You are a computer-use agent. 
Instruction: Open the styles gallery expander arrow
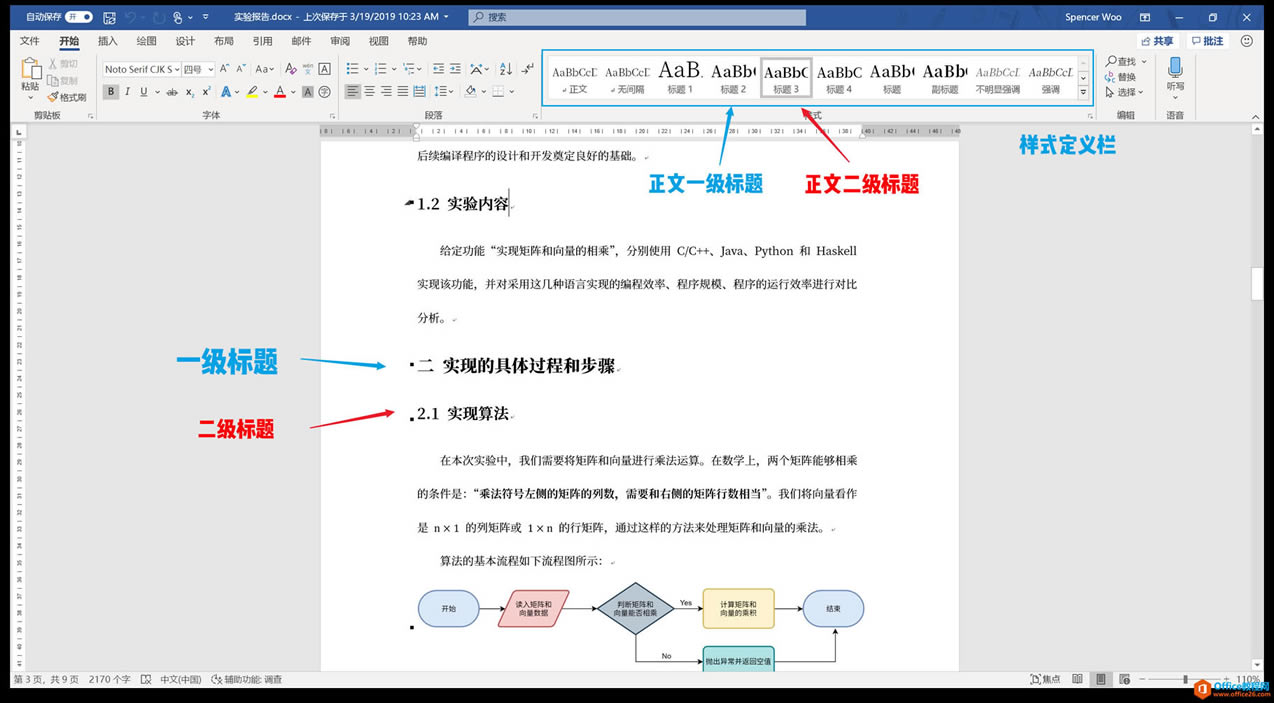[1083, 93]
